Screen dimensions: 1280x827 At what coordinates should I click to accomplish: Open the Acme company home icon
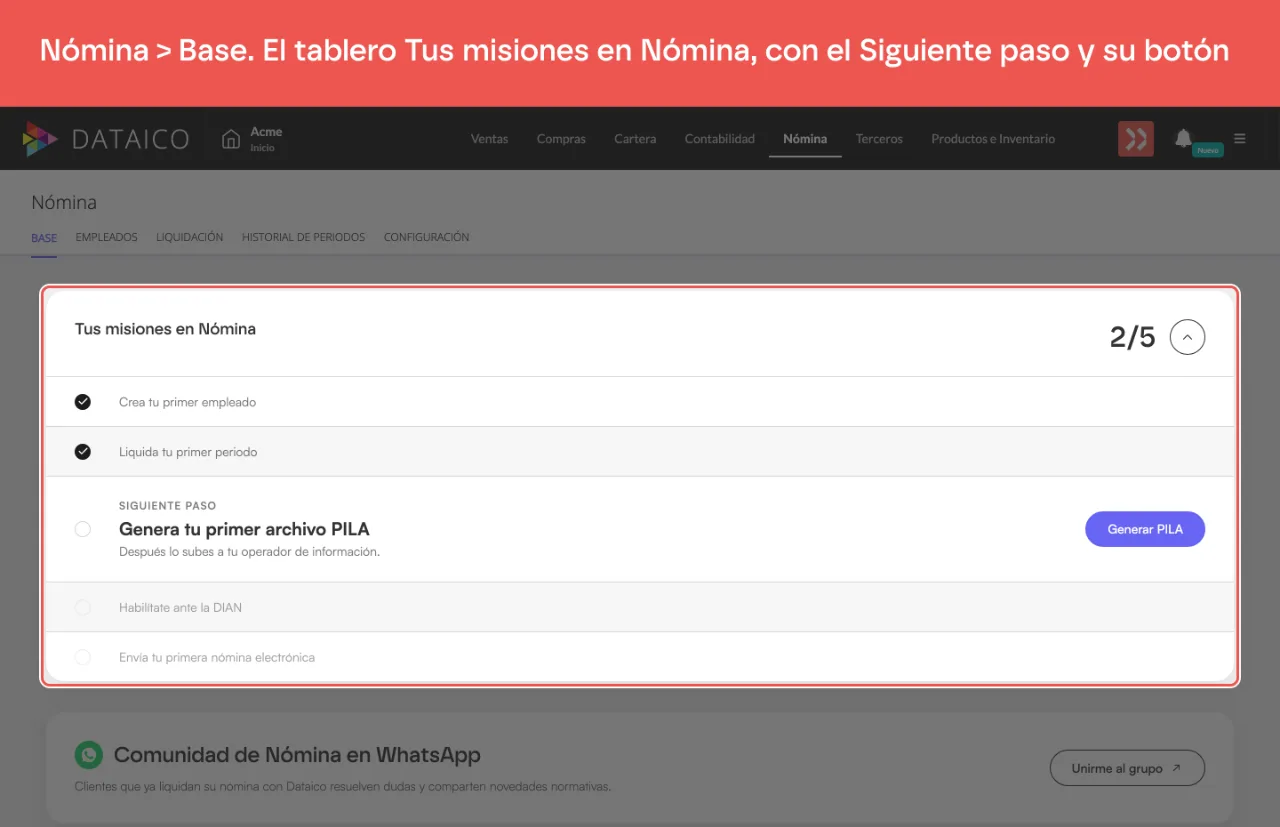click(x=231, y=139)
